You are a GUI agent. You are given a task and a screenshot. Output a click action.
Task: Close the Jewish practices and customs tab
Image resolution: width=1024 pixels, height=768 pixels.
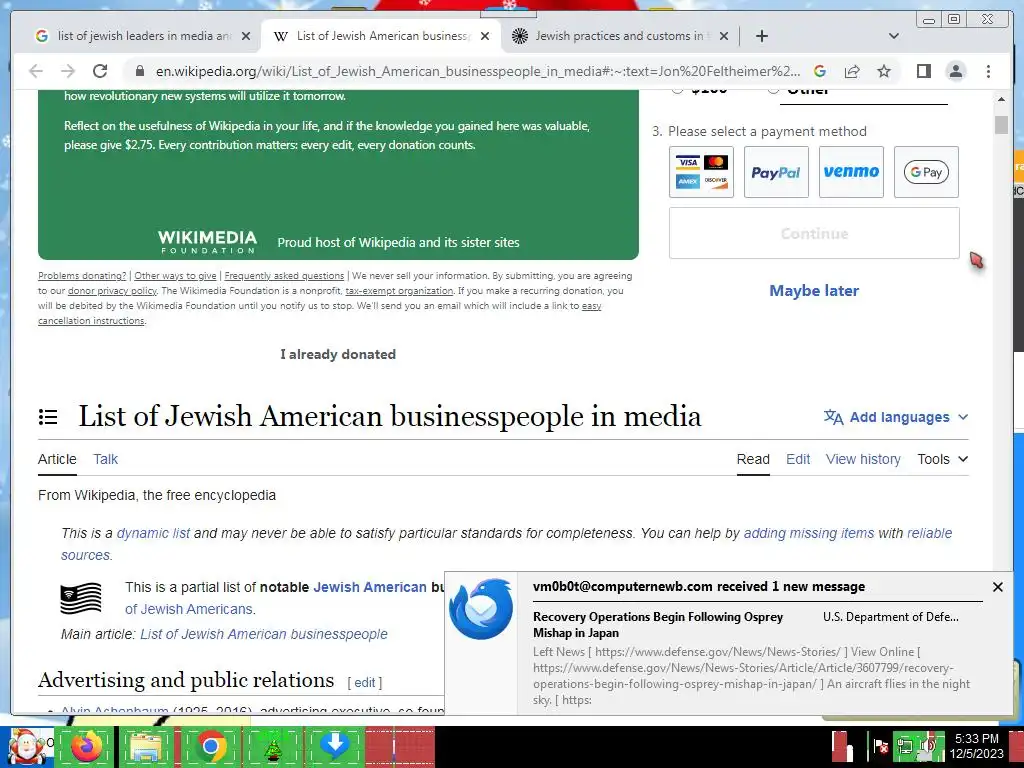(724, 36)
